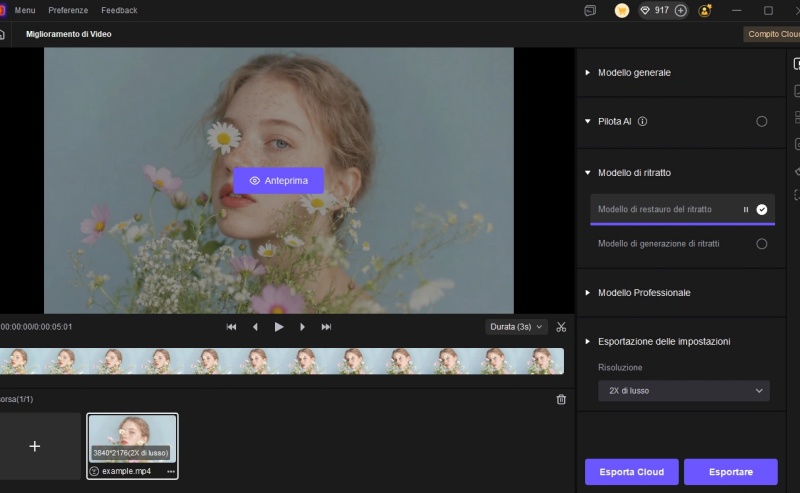Click the diamond credits icon beside 917
Screen dimensions: 800x493
point(645,10)
